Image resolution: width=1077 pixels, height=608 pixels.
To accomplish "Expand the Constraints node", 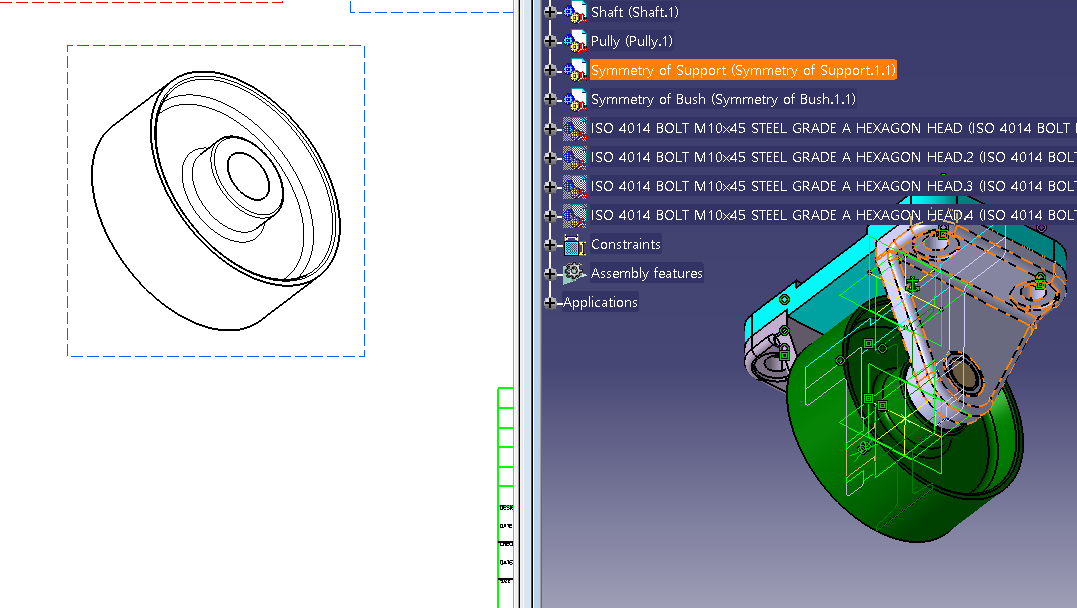I will pos(549,245).
